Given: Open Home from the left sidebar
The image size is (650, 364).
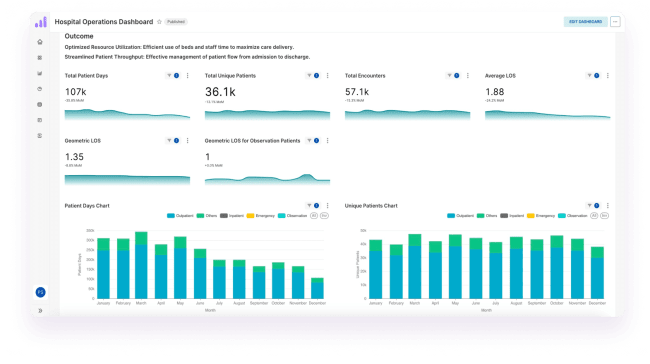Looking at the screenshot, I should [40, 42].
